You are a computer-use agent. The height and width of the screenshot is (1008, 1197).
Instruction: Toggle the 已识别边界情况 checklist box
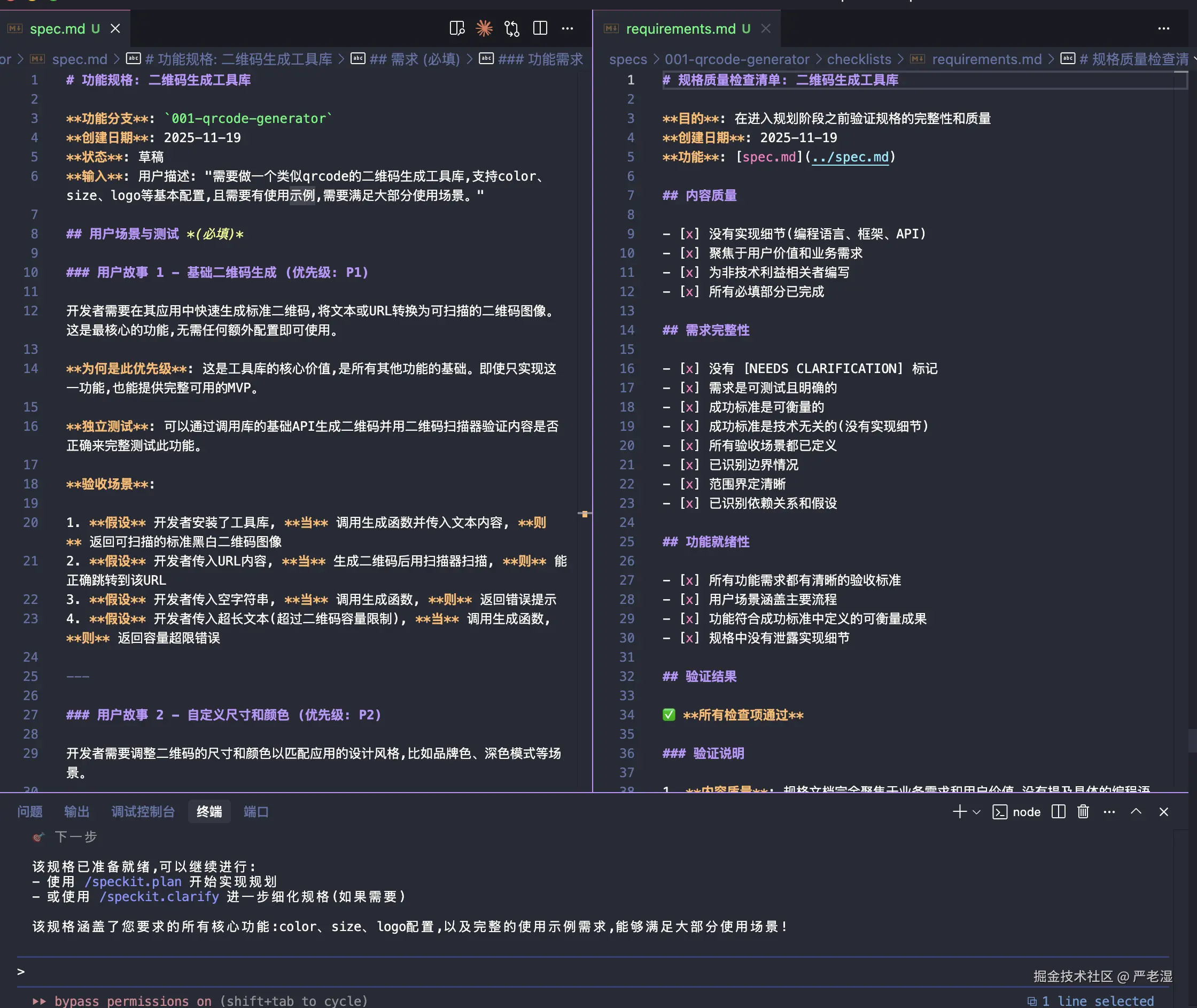click(689, 464)
